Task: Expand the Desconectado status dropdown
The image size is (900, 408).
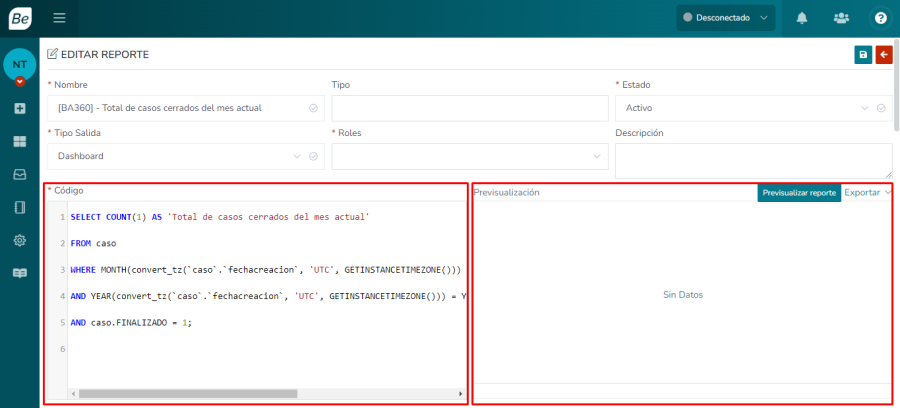Action: pyautogui.click(x=725, y=18)
